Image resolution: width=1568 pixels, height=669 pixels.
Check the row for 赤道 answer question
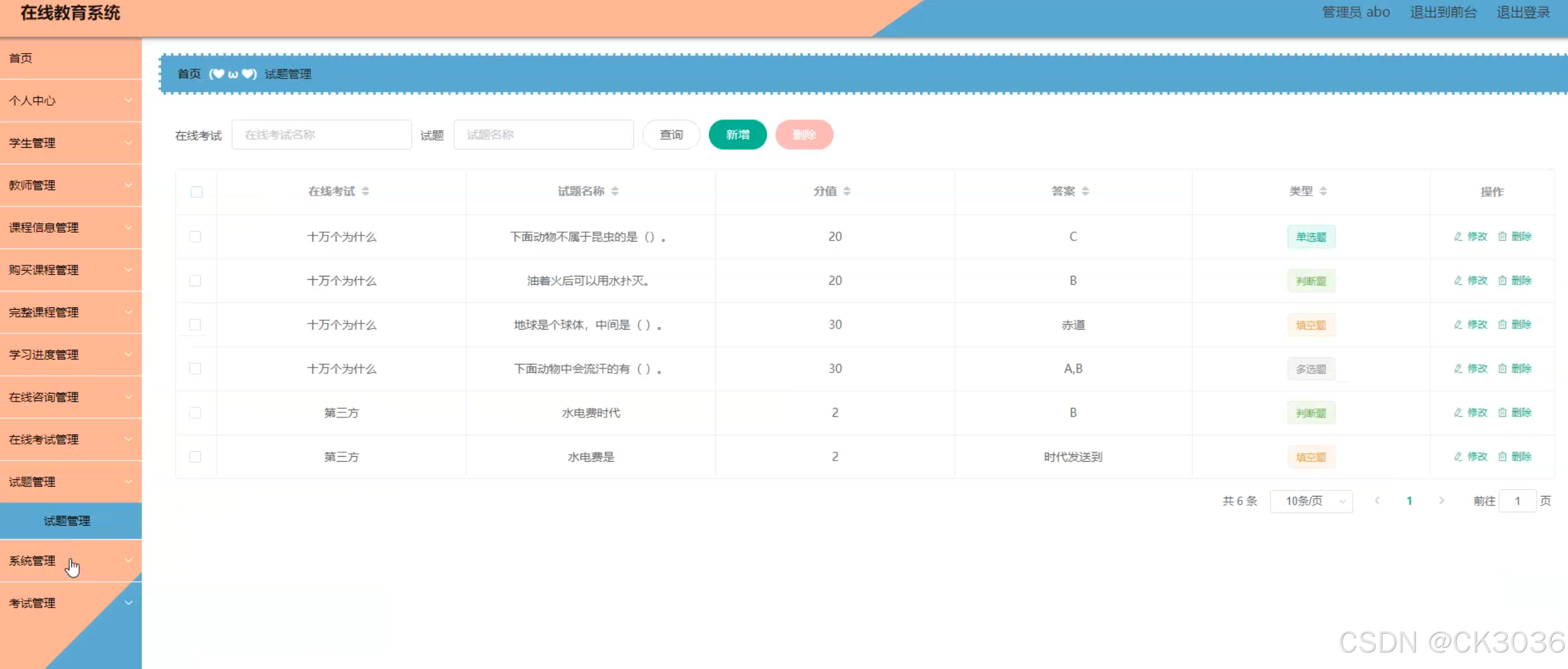(195, 325)
